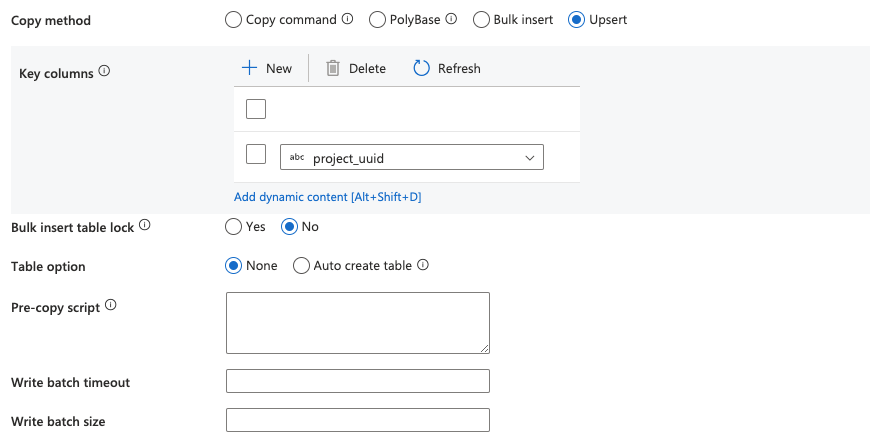Viewport: 895px width, 446px height.
Task: Open the project_uuid column dropdown
Action: [412, 158]
